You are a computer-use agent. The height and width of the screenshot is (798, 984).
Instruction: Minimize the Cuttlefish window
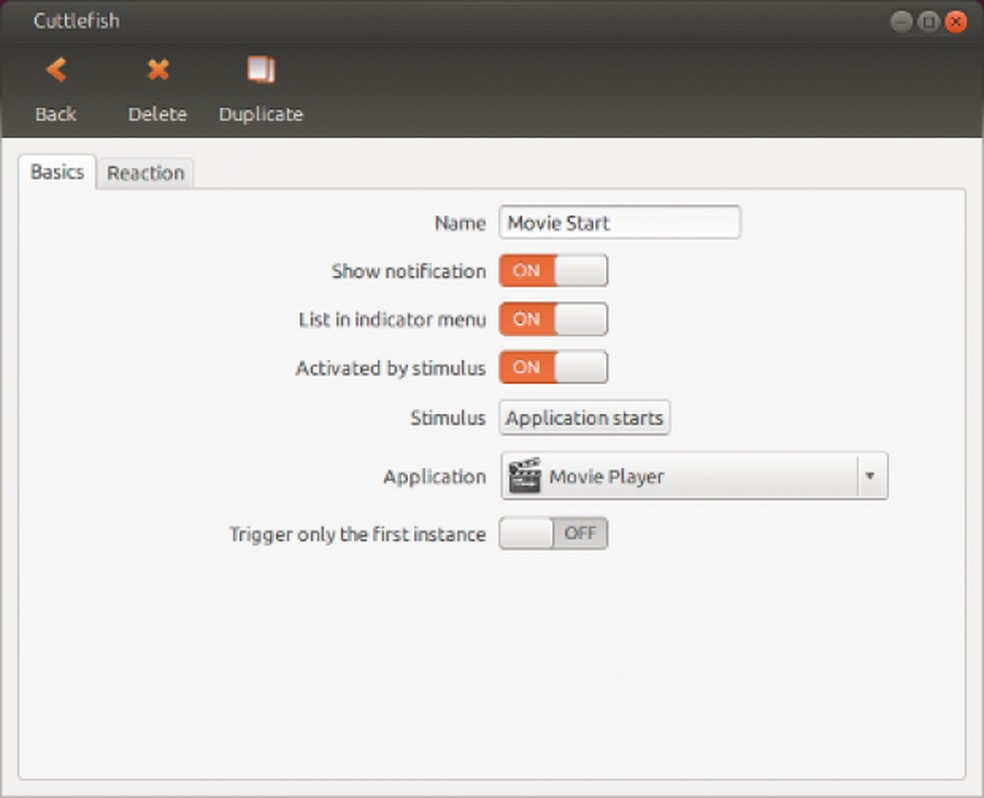point(901,22)
